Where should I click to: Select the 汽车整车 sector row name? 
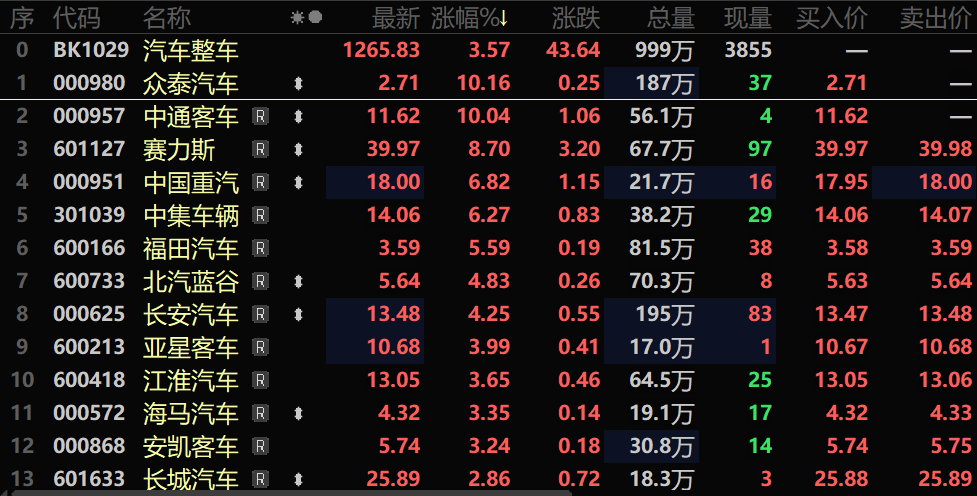coord(191,50)
